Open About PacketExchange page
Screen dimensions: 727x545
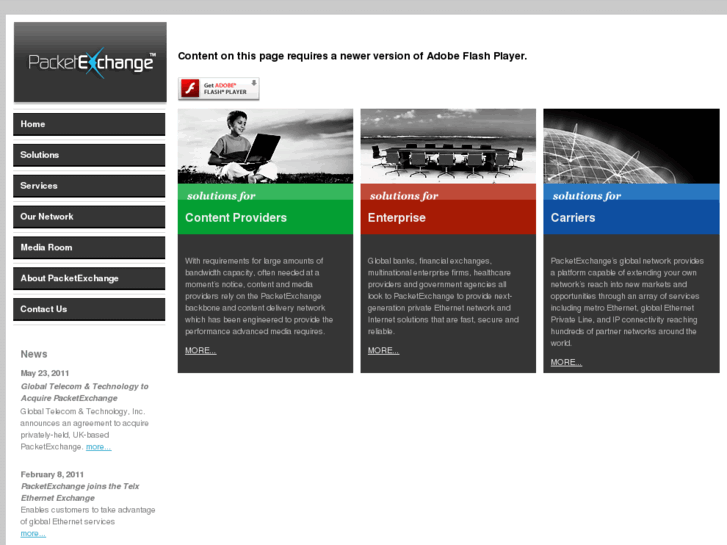[x=89, y=278]
